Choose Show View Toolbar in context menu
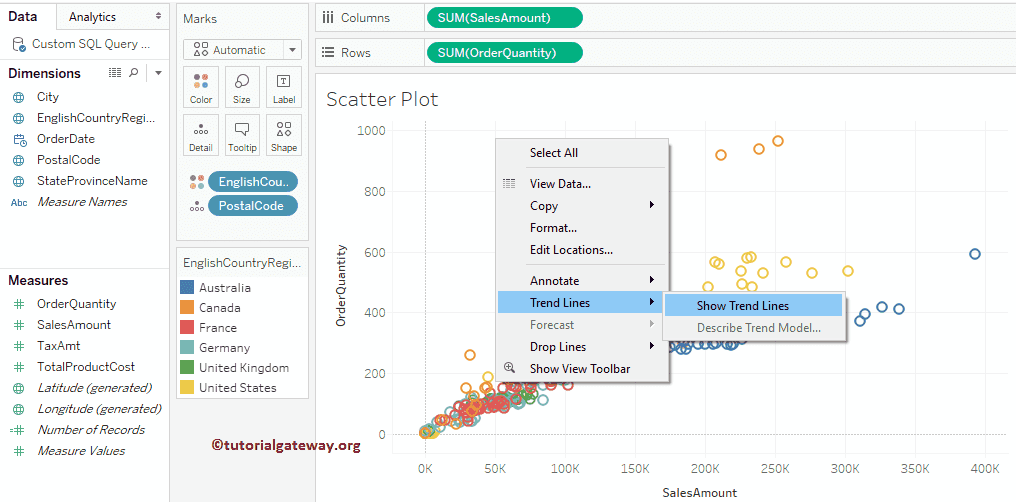Screen dimensions: 1016x502 pos(580,369)
